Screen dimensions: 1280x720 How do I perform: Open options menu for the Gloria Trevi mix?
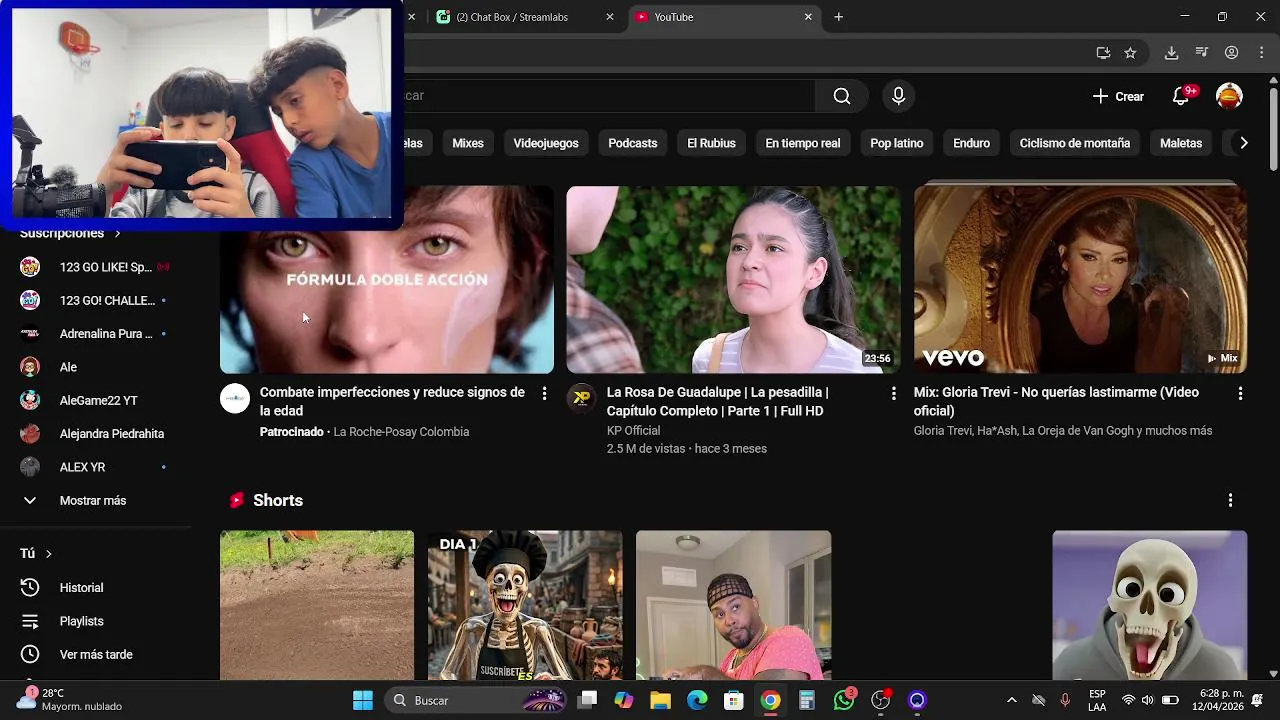pos(1240,394)
